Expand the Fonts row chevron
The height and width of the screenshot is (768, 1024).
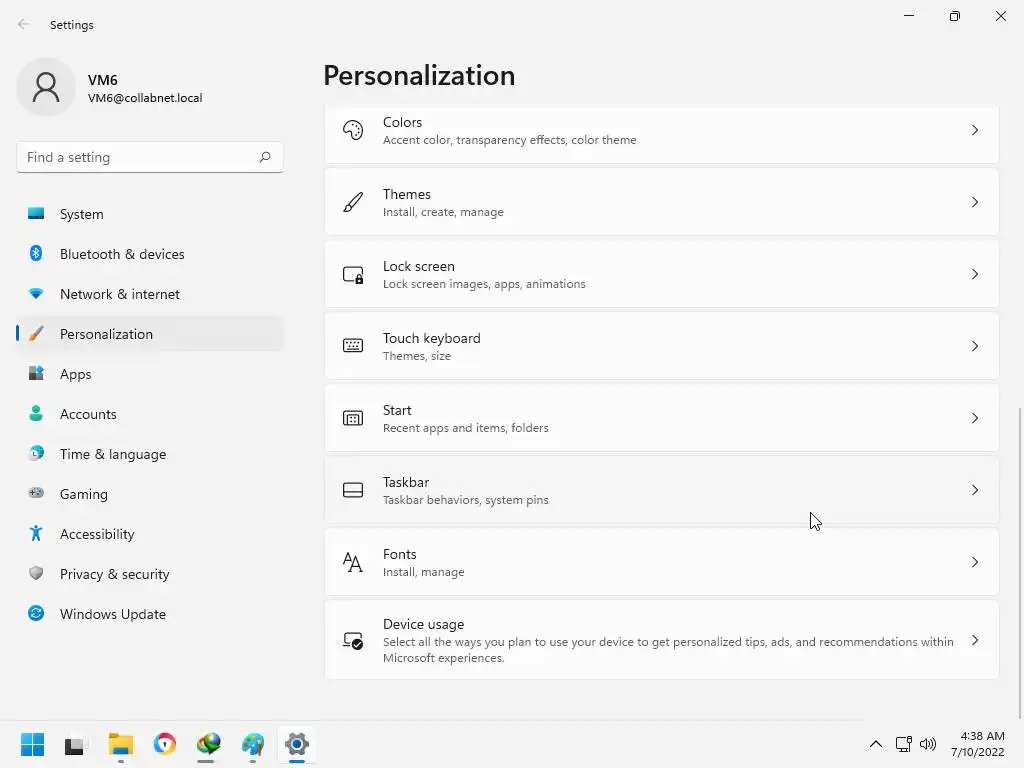974,562
